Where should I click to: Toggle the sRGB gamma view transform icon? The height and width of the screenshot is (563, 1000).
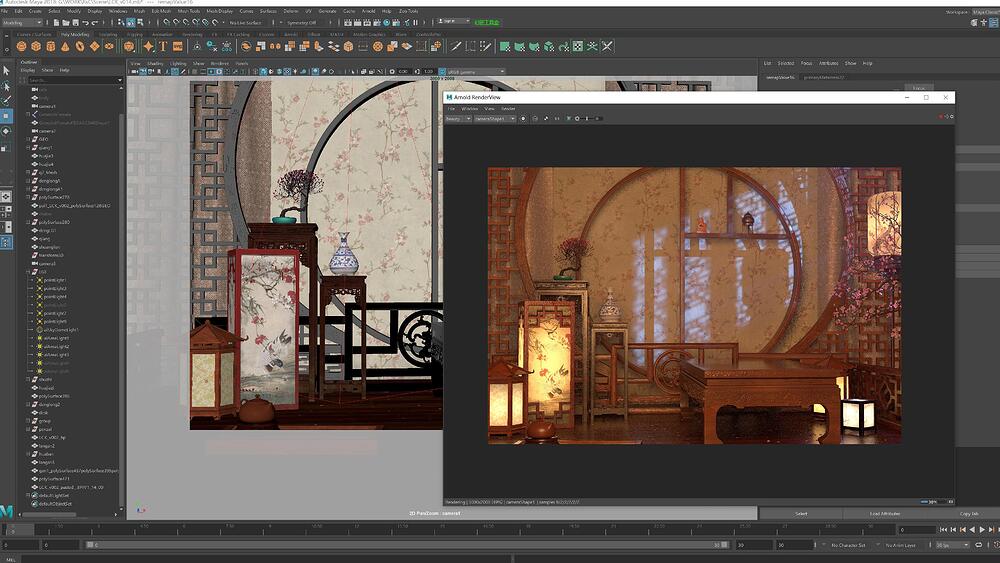click(442, 72)
